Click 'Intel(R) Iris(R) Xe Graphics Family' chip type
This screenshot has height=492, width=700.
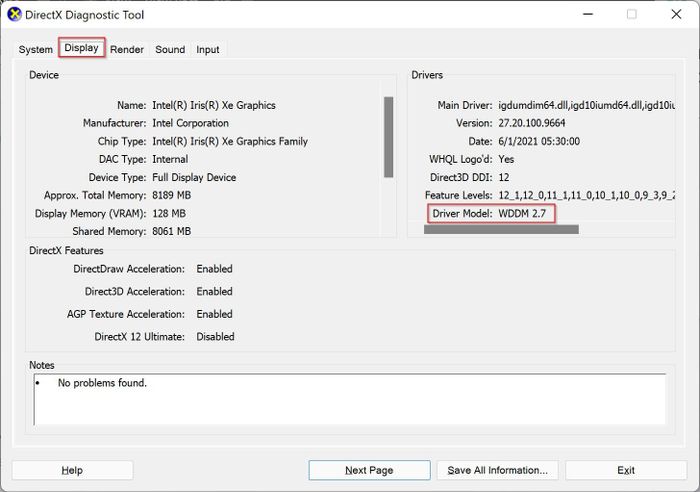(x=230, y=142)
